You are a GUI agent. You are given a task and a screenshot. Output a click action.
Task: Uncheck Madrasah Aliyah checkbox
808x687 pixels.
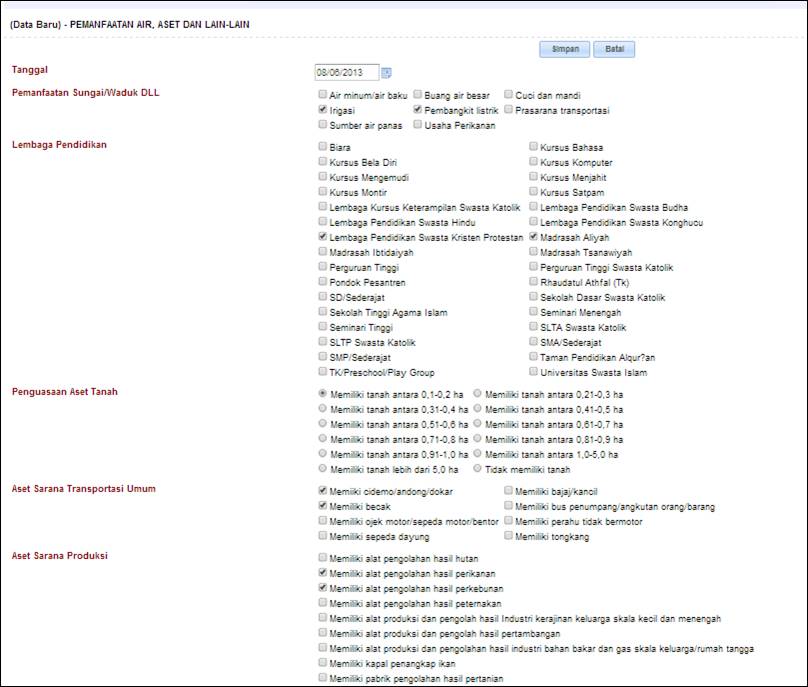pos(533,236)
